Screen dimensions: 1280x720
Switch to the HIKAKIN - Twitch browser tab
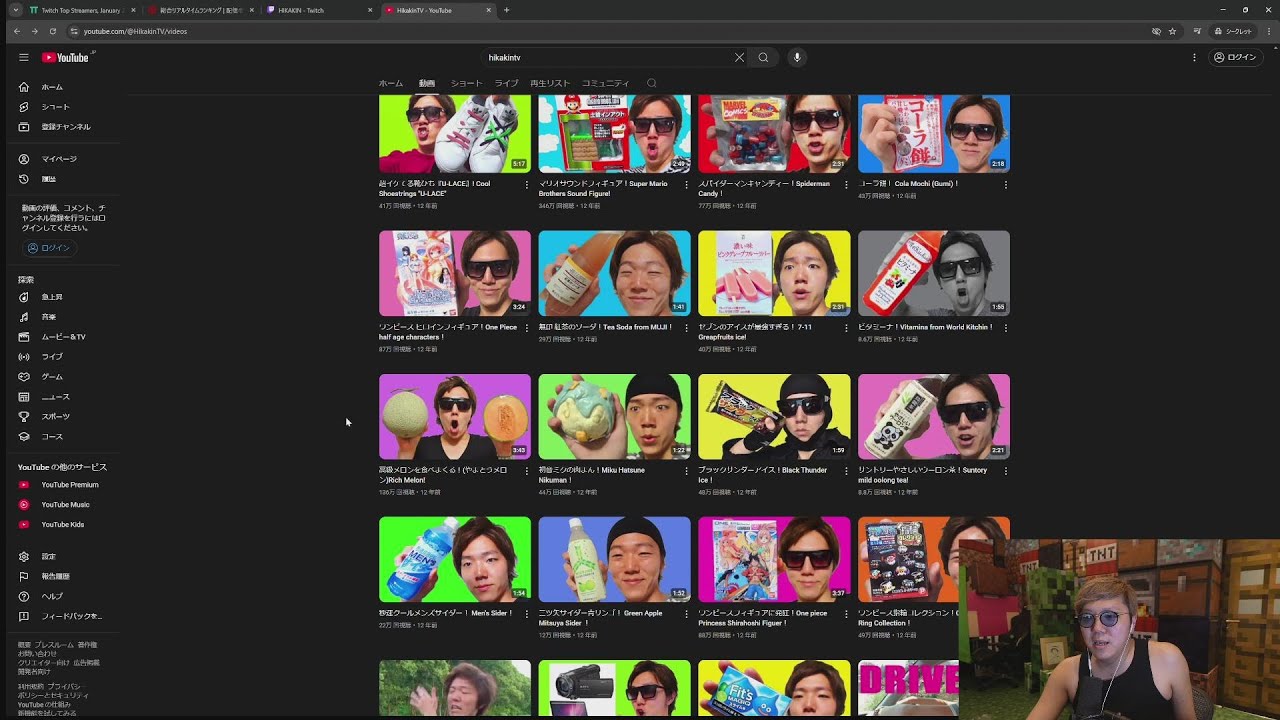320,10
